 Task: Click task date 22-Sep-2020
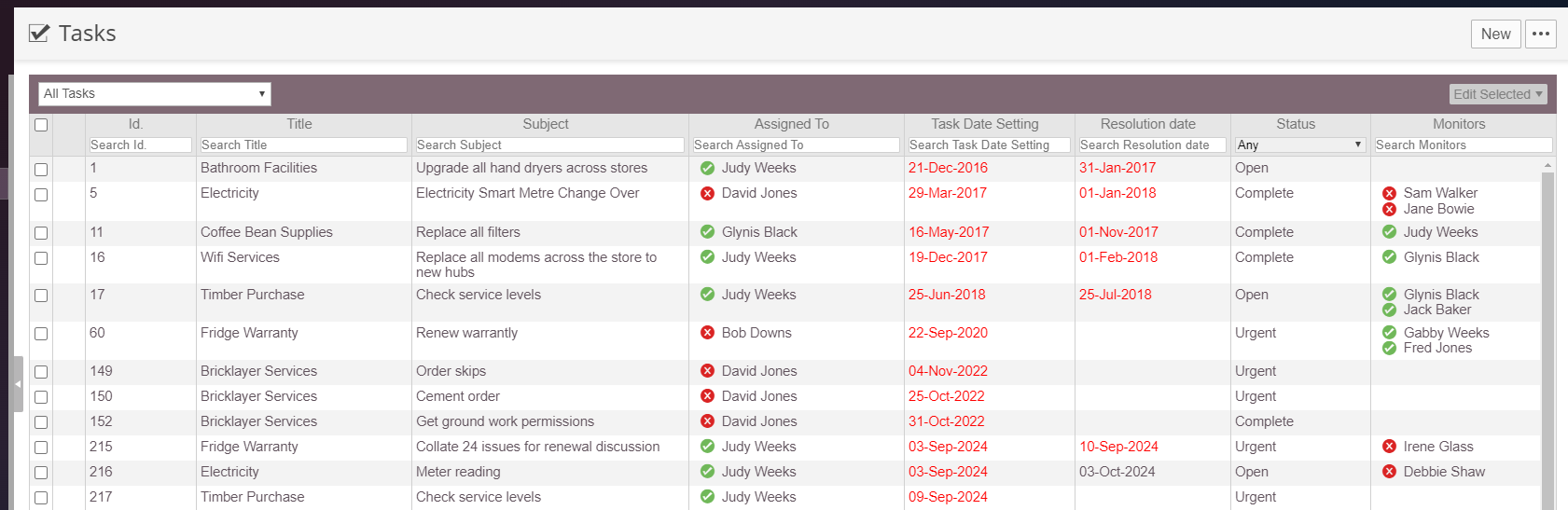[x=948, y=333]
